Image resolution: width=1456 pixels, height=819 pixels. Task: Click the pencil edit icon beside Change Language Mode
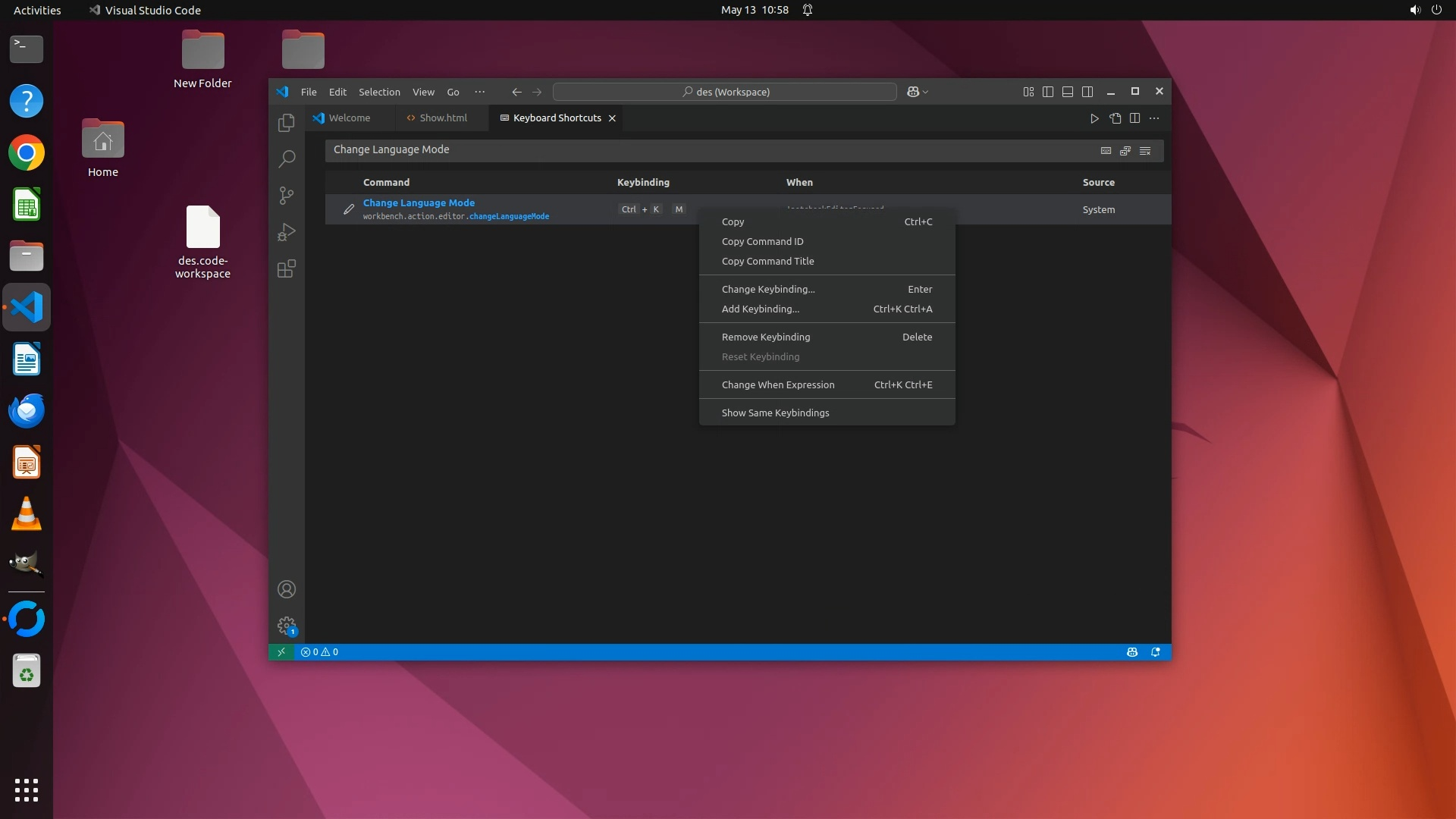(x=348, y=209)
